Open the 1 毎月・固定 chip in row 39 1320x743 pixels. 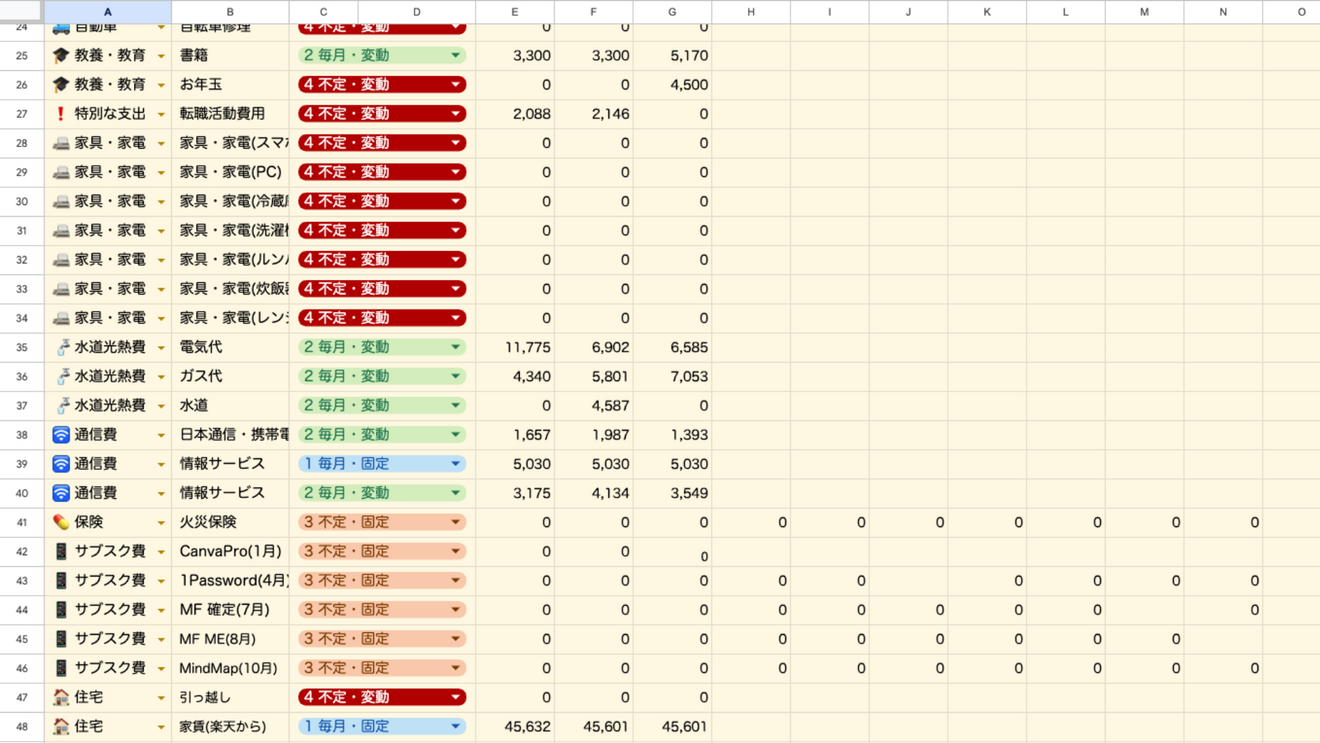tap(382, 464)
